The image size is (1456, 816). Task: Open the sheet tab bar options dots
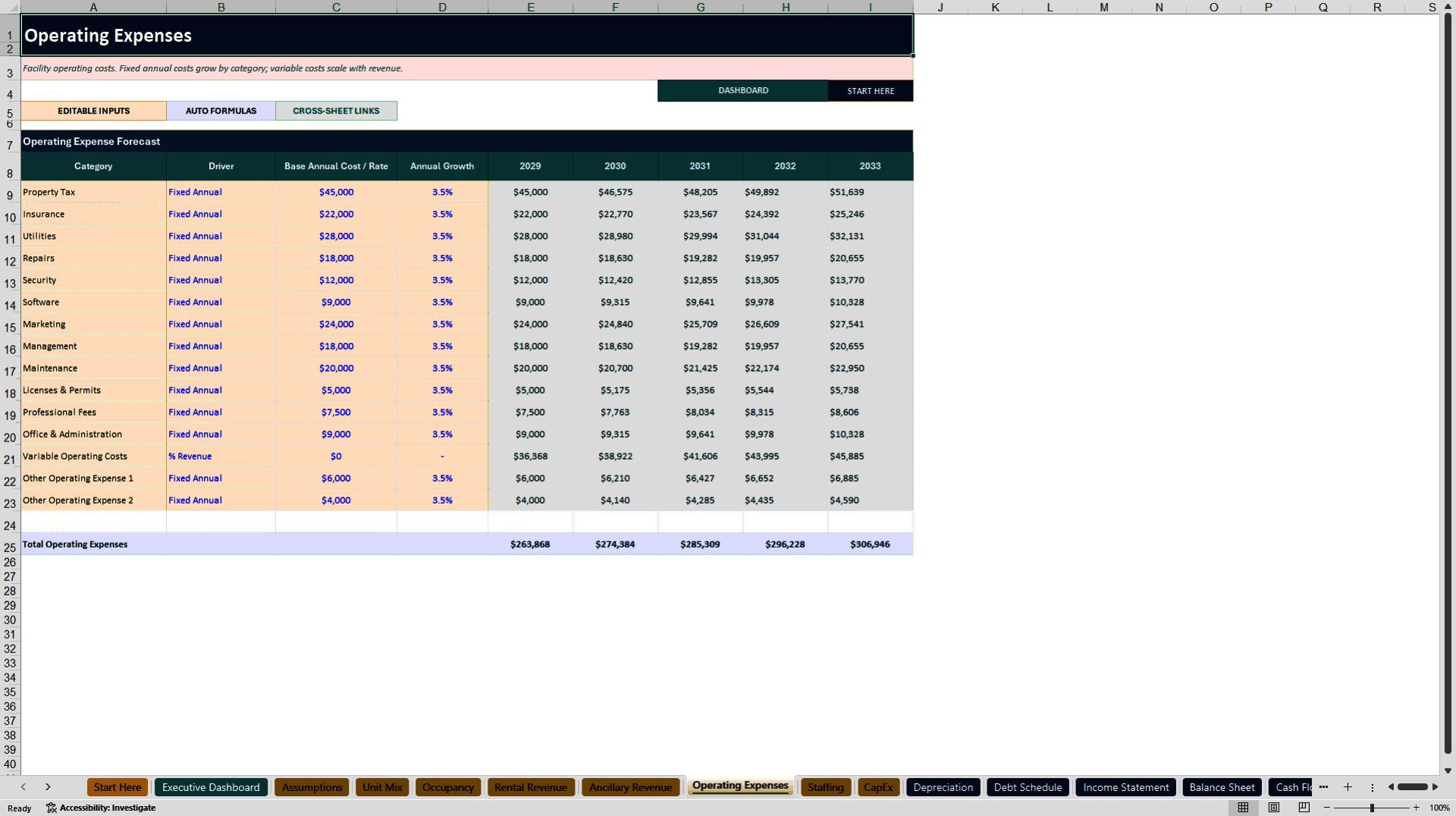point(1372,787)
